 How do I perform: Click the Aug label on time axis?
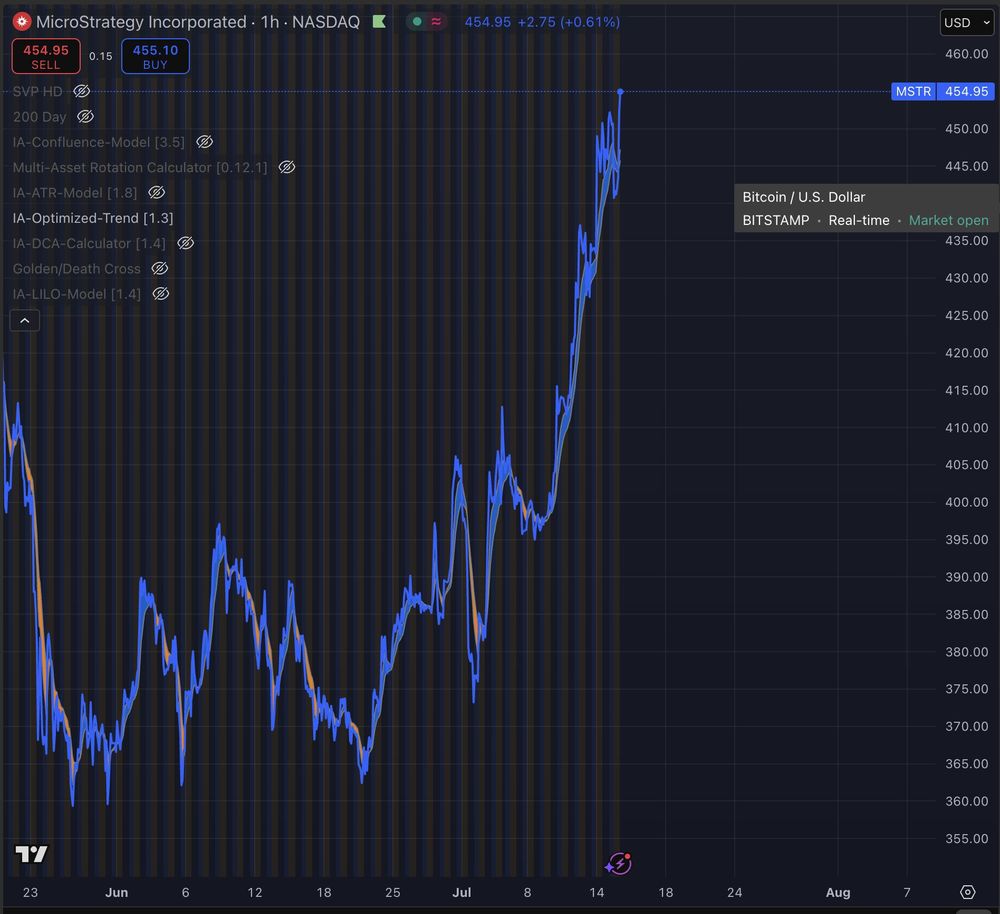click(838, 892)
